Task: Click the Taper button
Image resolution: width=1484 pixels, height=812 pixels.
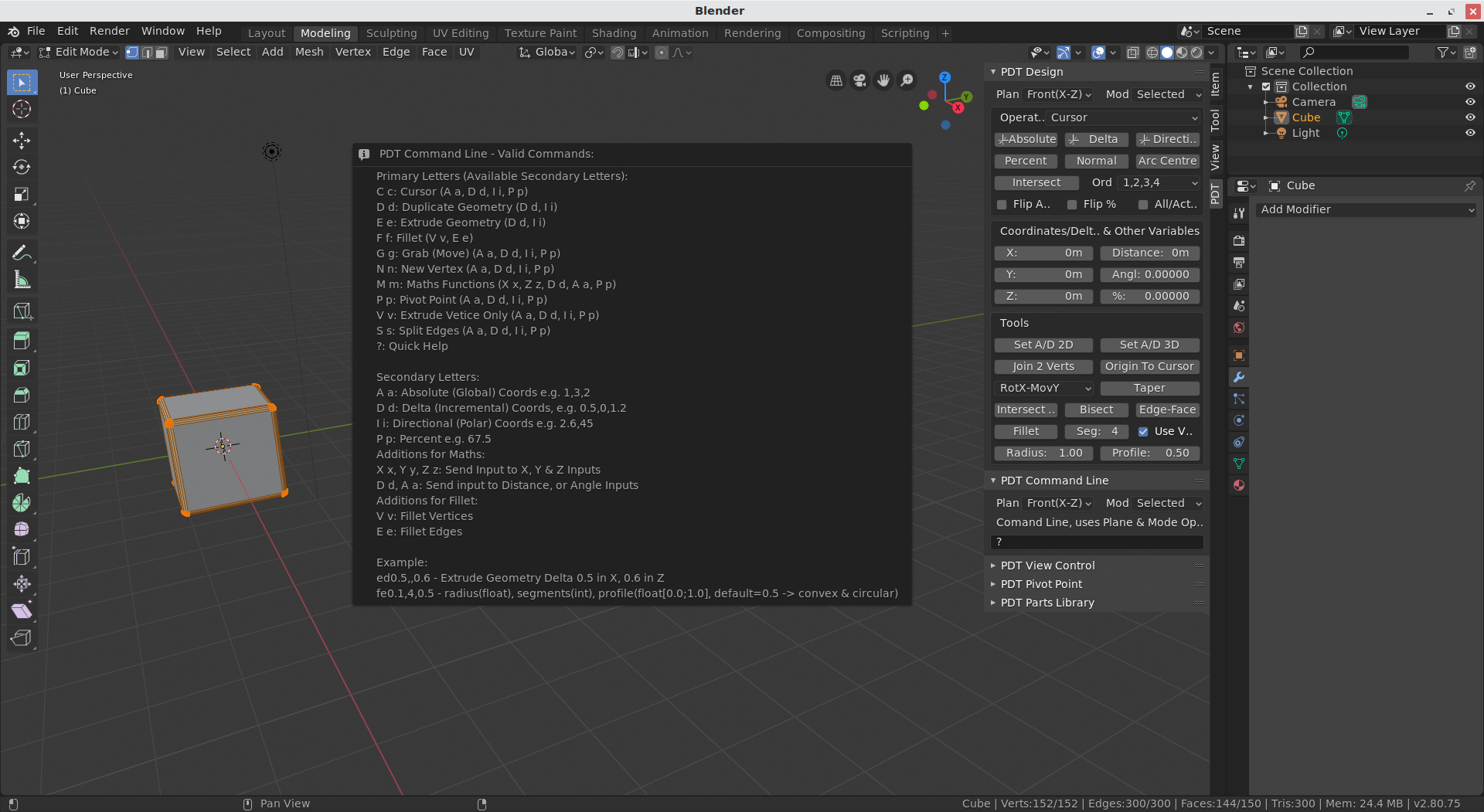Action: click(x=1149, y=389)
